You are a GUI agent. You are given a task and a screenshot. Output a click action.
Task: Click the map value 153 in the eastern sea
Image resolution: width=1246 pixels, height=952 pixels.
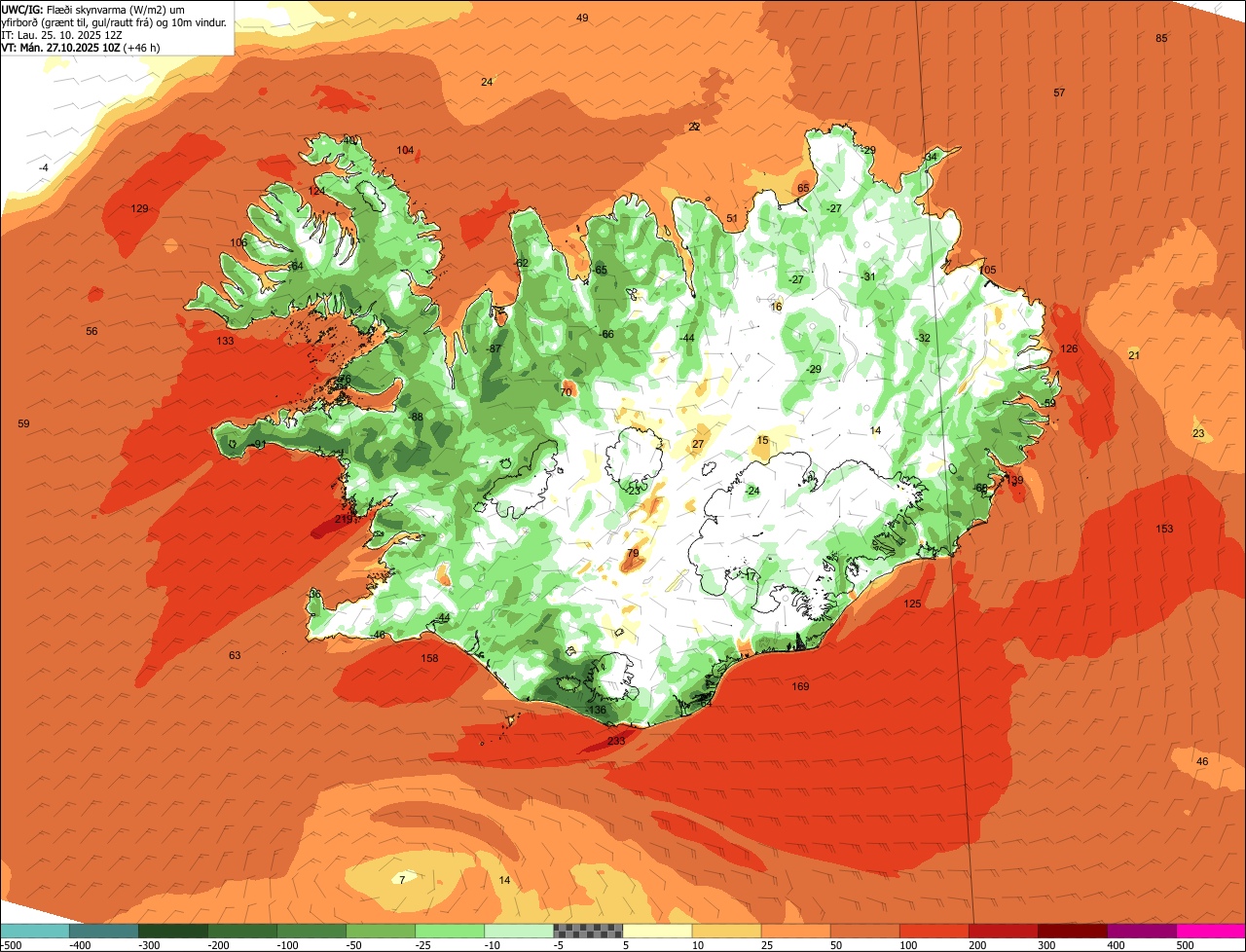coord(1164,529)
